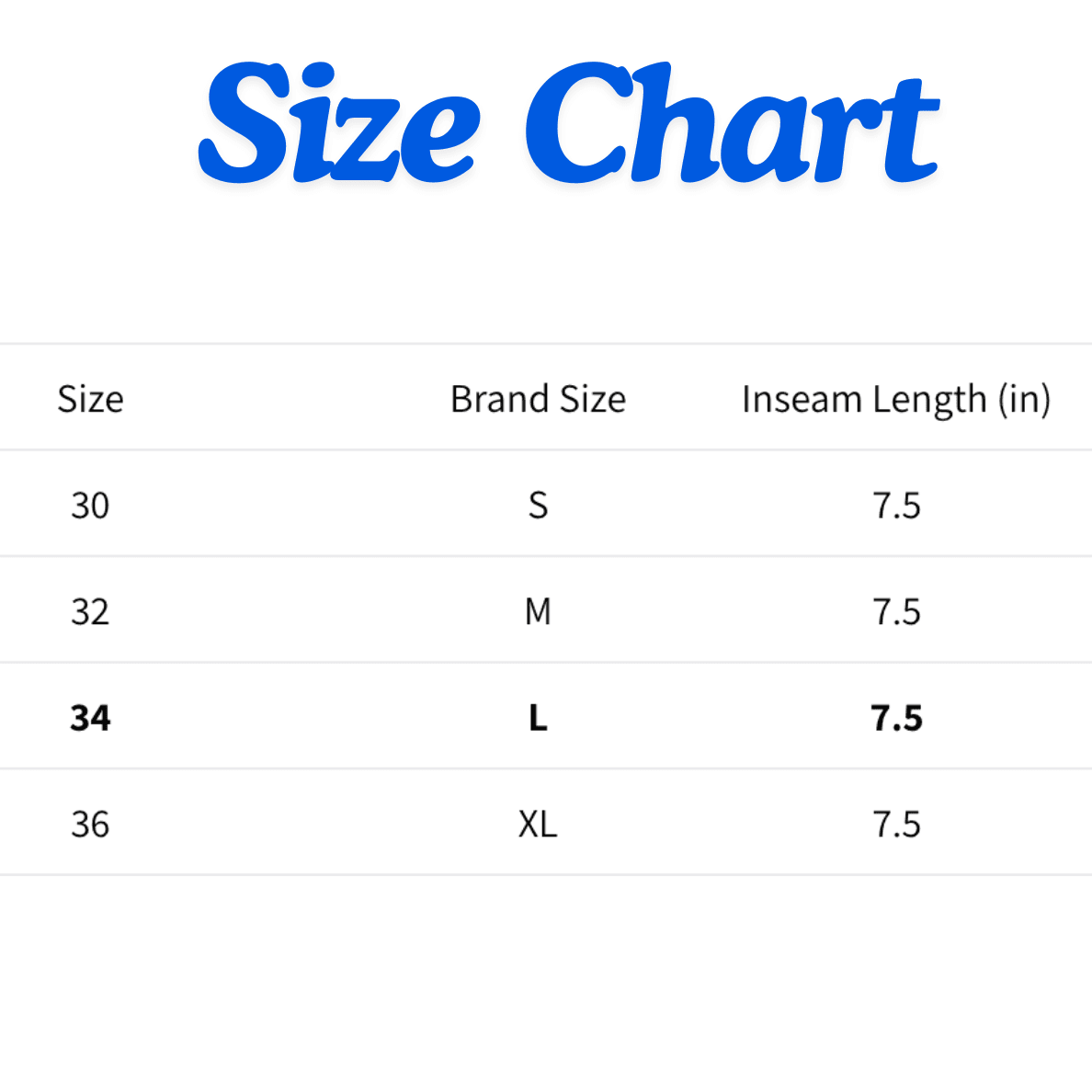1092x1092 pixels.
Task: Click the '(in)' unit in the header
Action: click(1024, 400)
